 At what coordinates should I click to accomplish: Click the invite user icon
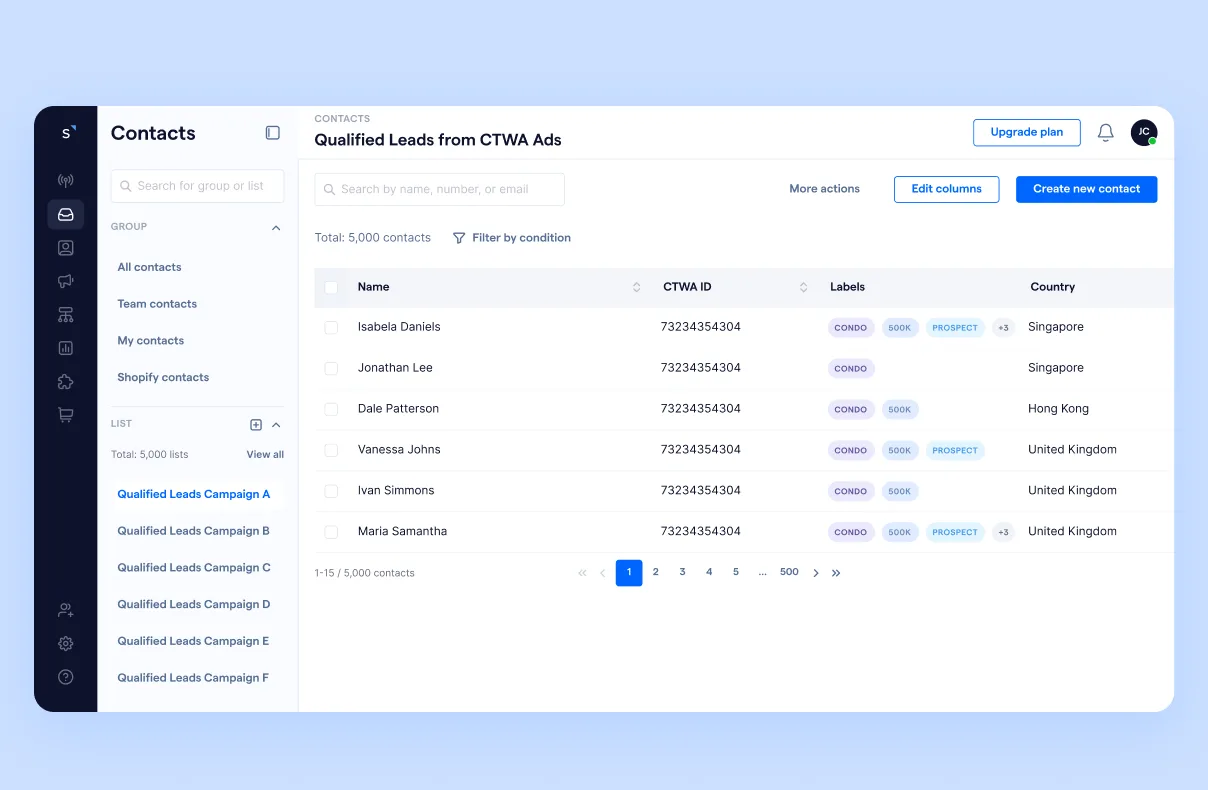[x=66, y=610]
